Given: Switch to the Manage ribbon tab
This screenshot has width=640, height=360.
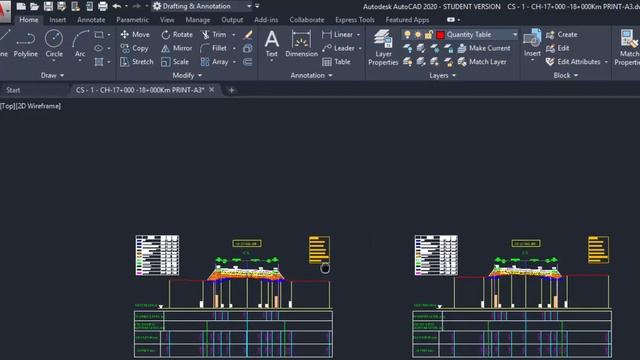Looking at the screenshot, I should point(198,20).
